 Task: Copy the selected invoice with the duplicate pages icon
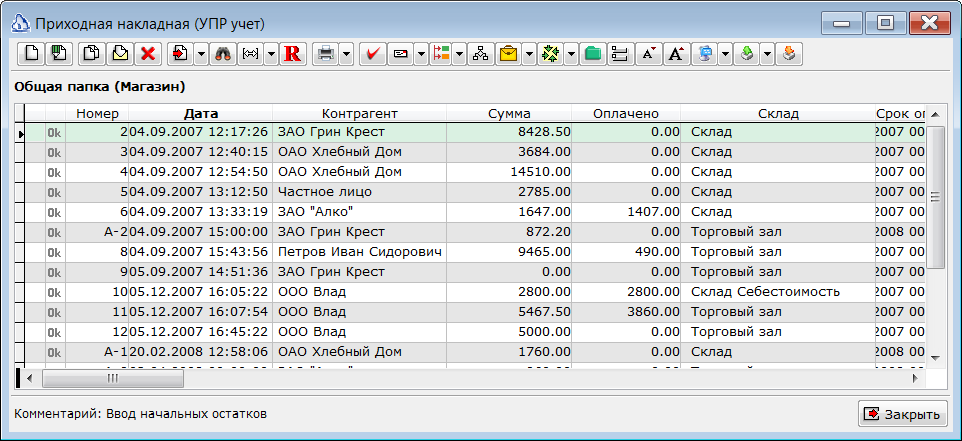click(x=92, y=54)
